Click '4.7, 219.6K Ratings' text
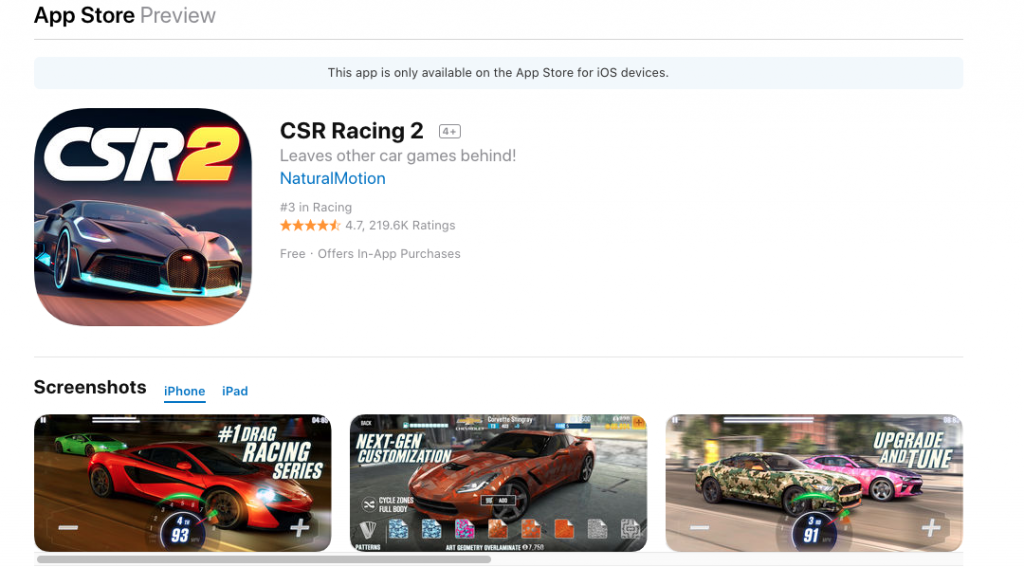 pyautogui.click(x=400, y=225)
